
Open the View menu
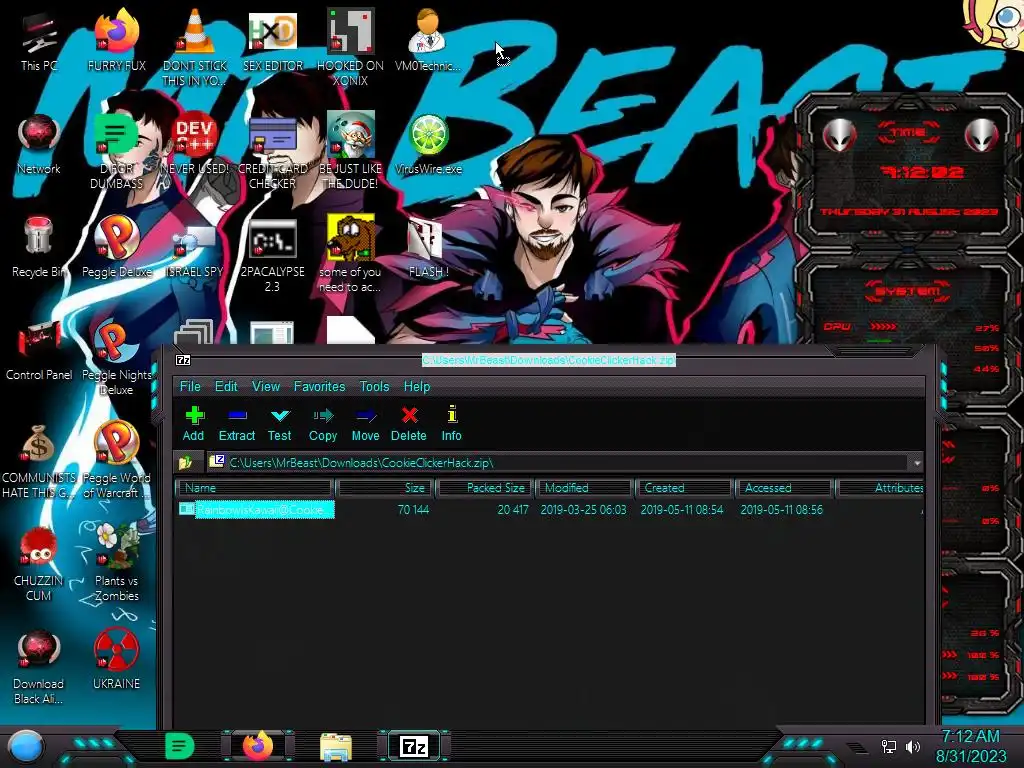(x=266, y=386)
